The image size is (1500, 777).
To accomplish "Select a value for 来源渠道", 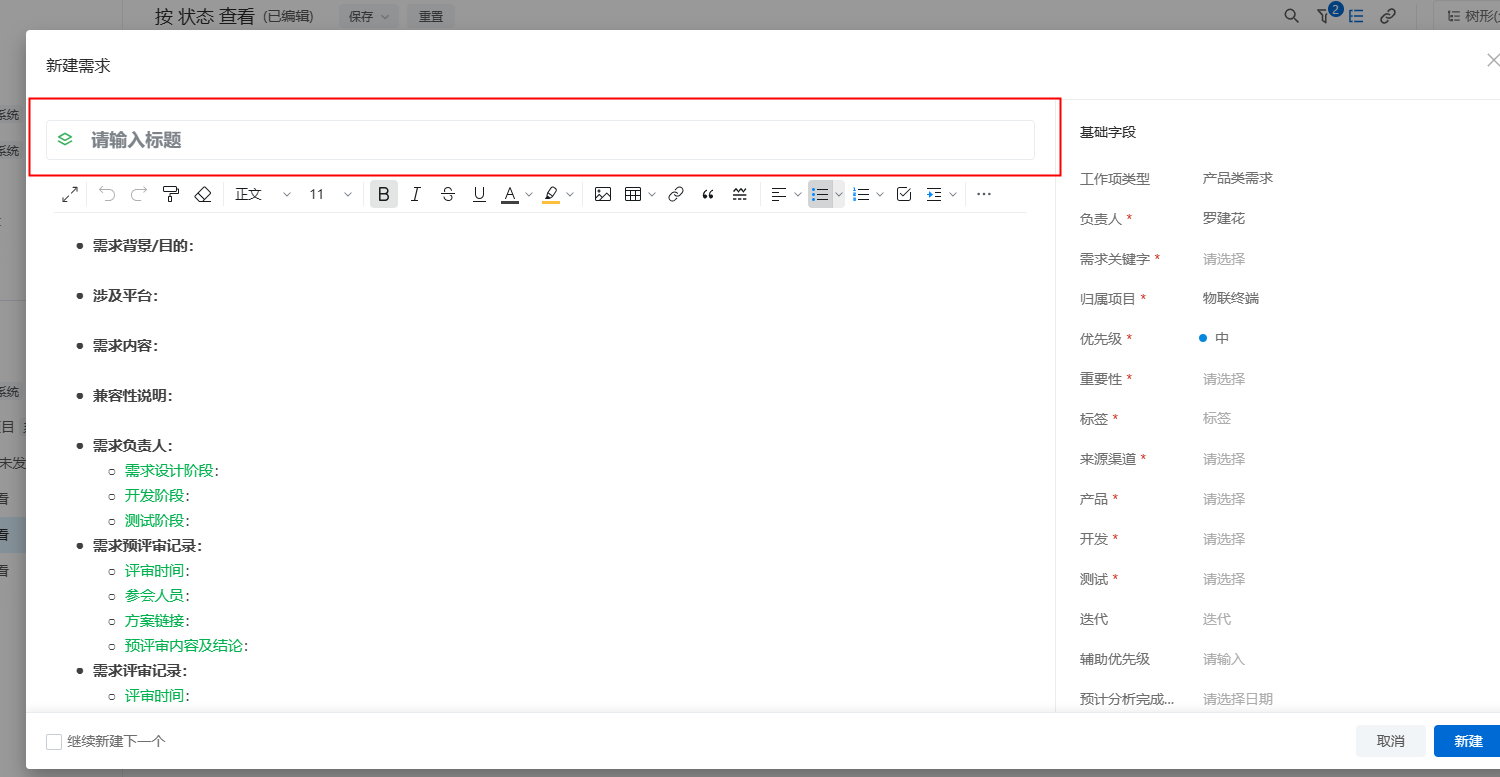I will pyautogui.click(x=1224, y=459).
